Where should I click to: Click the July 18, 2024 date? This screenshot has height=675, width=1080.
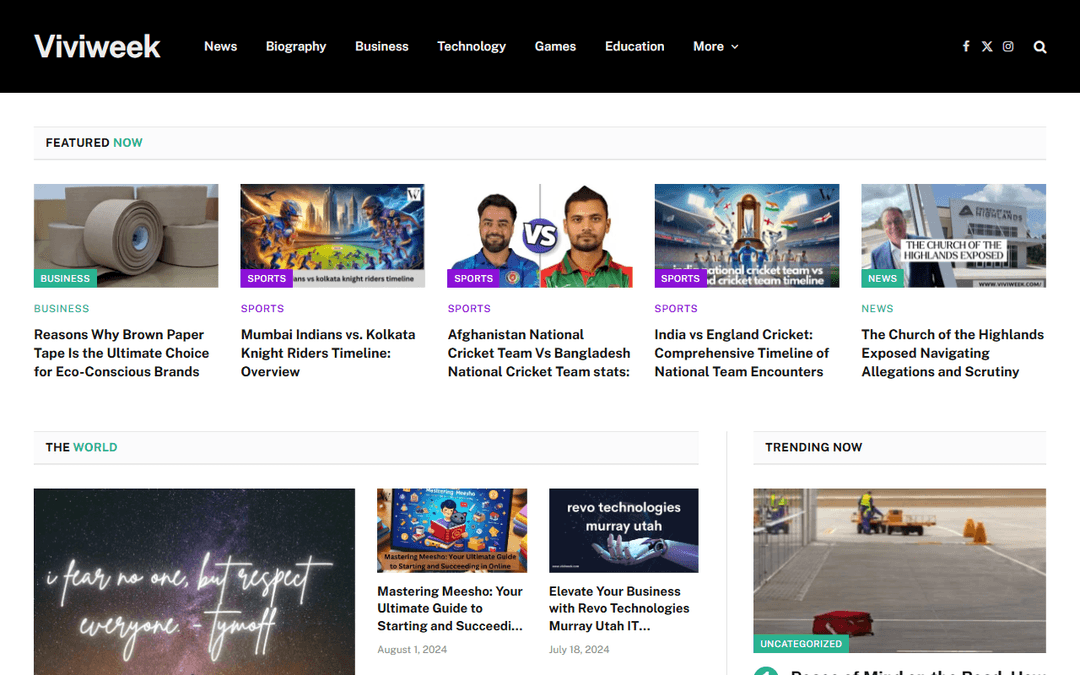click(579, 649)
